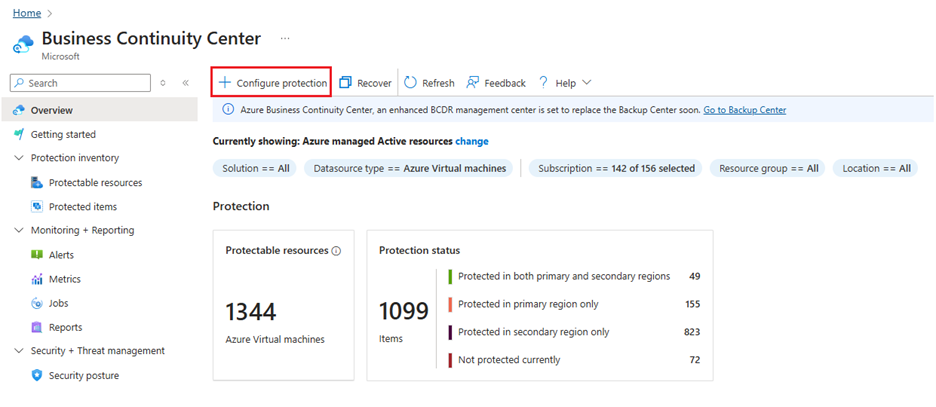Open the Metrics chart icon
936x407 pixels.
click(37, 279)
